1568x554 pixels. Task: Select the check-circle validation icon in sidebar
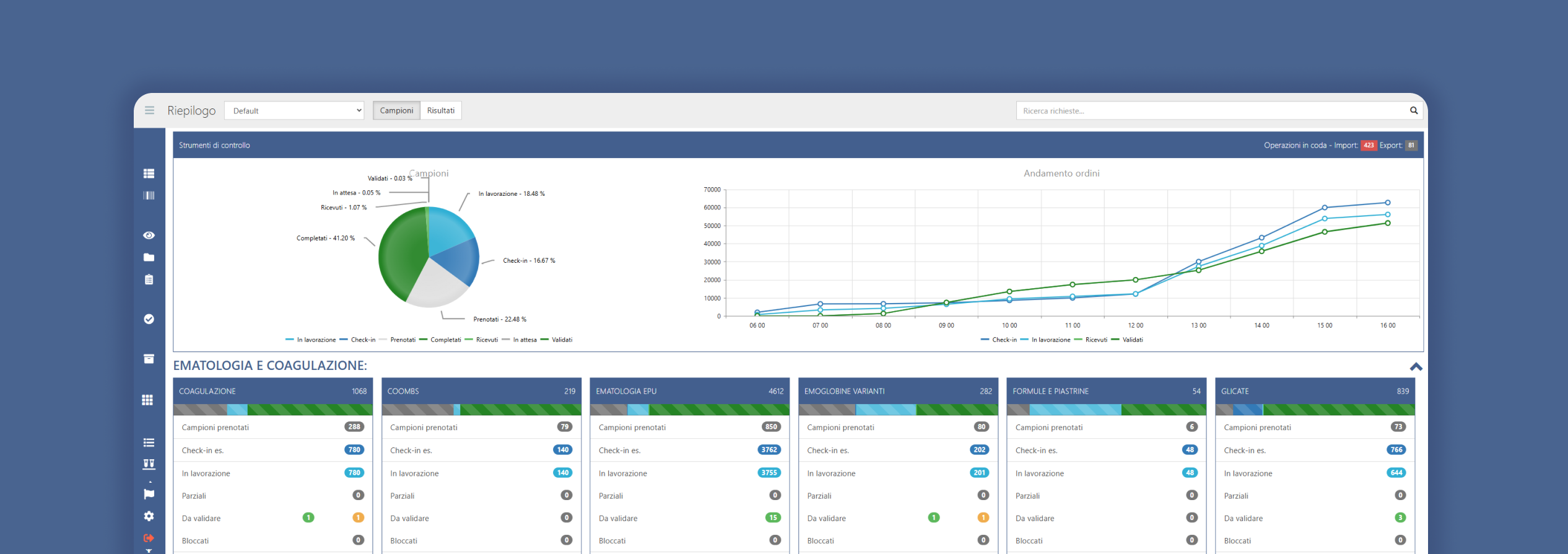tap(149, 319)
